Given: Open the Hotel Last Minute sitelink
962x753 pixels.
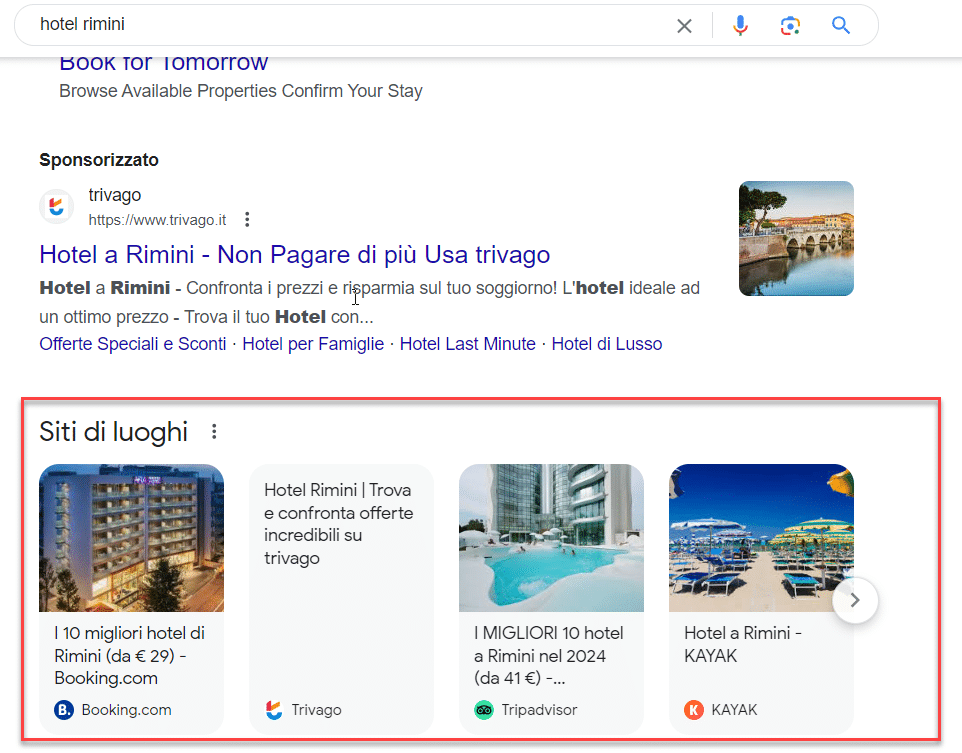Looking at the screenshot, I should [468, 344].
